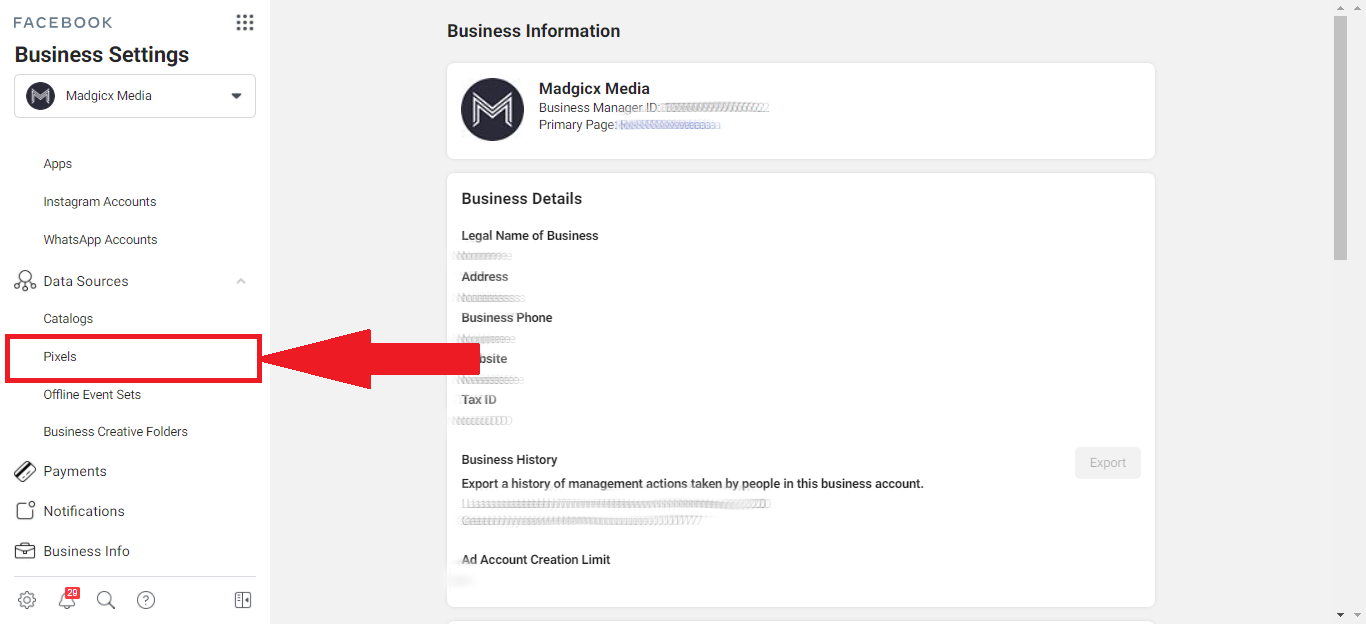
Task: Open the Facebook apps grid menu
Action: [x=244, y=22]
